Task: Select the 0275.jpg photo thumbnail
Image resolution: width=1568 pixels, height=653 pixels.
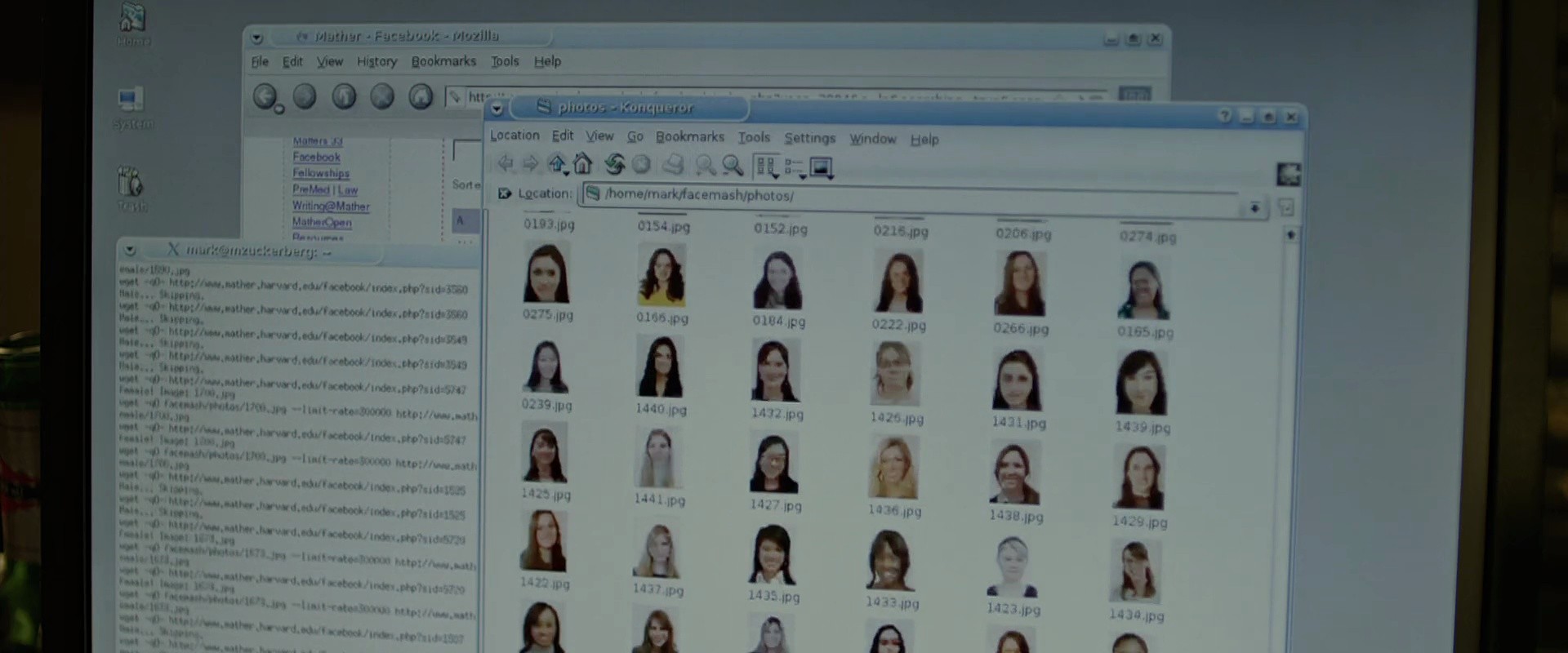Action: click(x=546, y=274)
